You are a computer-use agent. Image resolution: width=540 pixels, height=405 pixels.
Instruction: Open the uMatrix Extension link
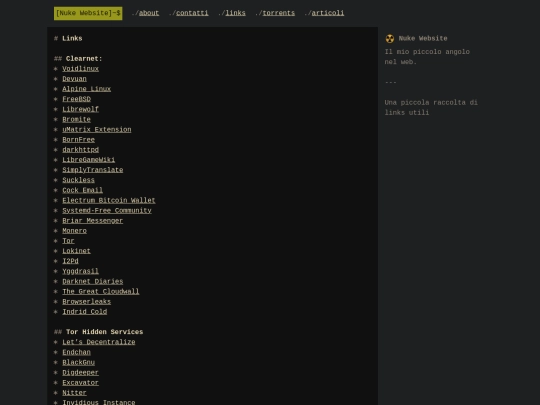tap(97, 129)
